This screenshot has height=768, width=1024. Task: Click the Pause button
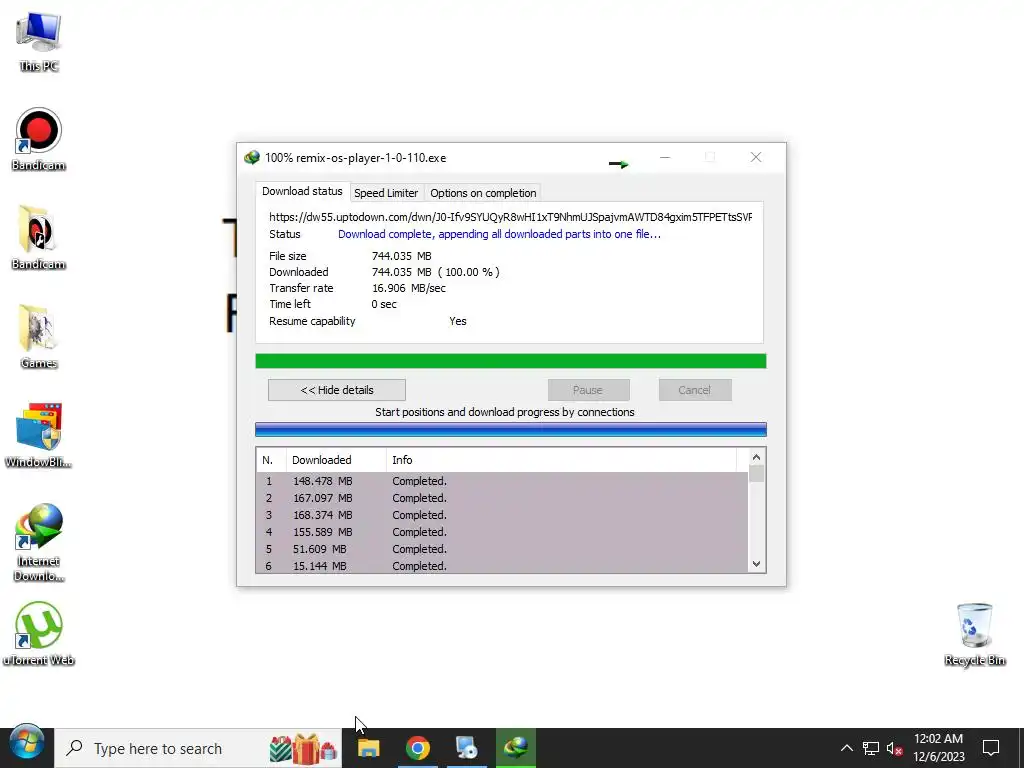588,390
